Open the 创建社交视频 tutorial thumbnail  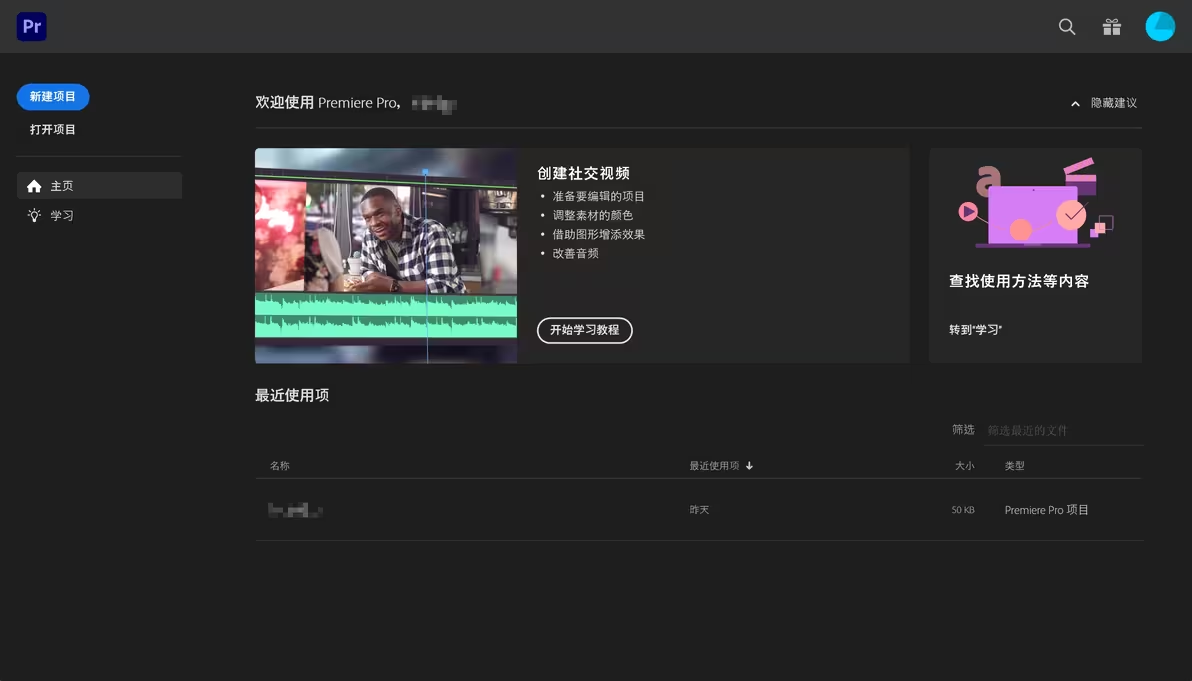[386, 256]
